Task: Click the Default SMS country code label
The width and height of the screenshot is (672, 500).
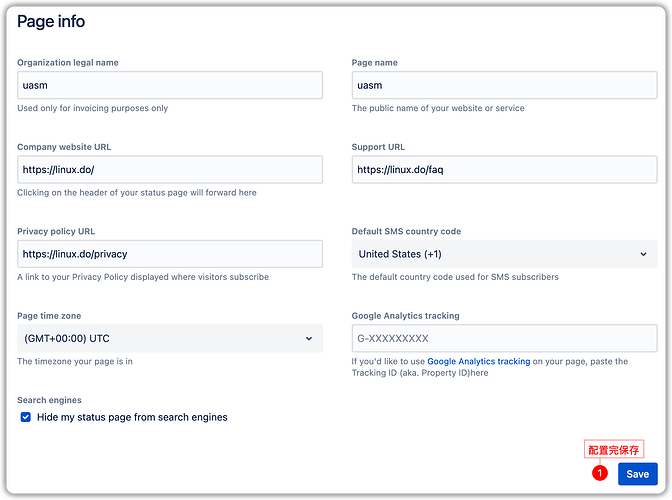Action: (x=406, y=231)
